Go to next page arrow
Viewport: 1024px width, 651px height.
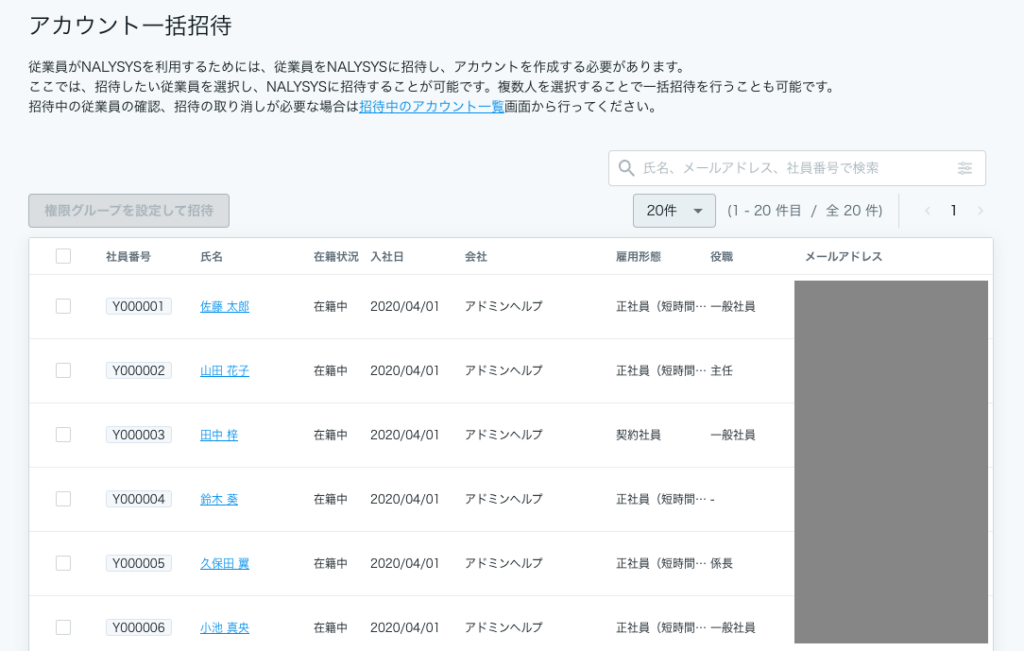(980, 210)
